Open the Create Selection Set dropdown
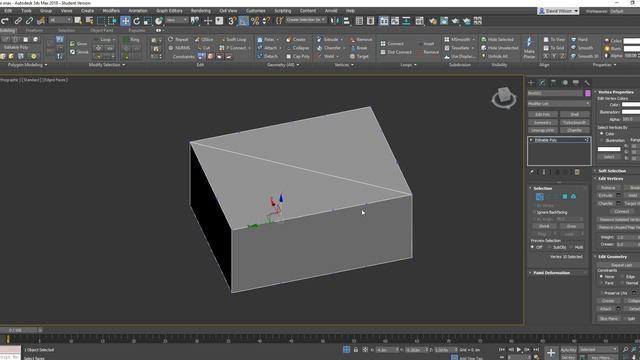 coord(305,20)
